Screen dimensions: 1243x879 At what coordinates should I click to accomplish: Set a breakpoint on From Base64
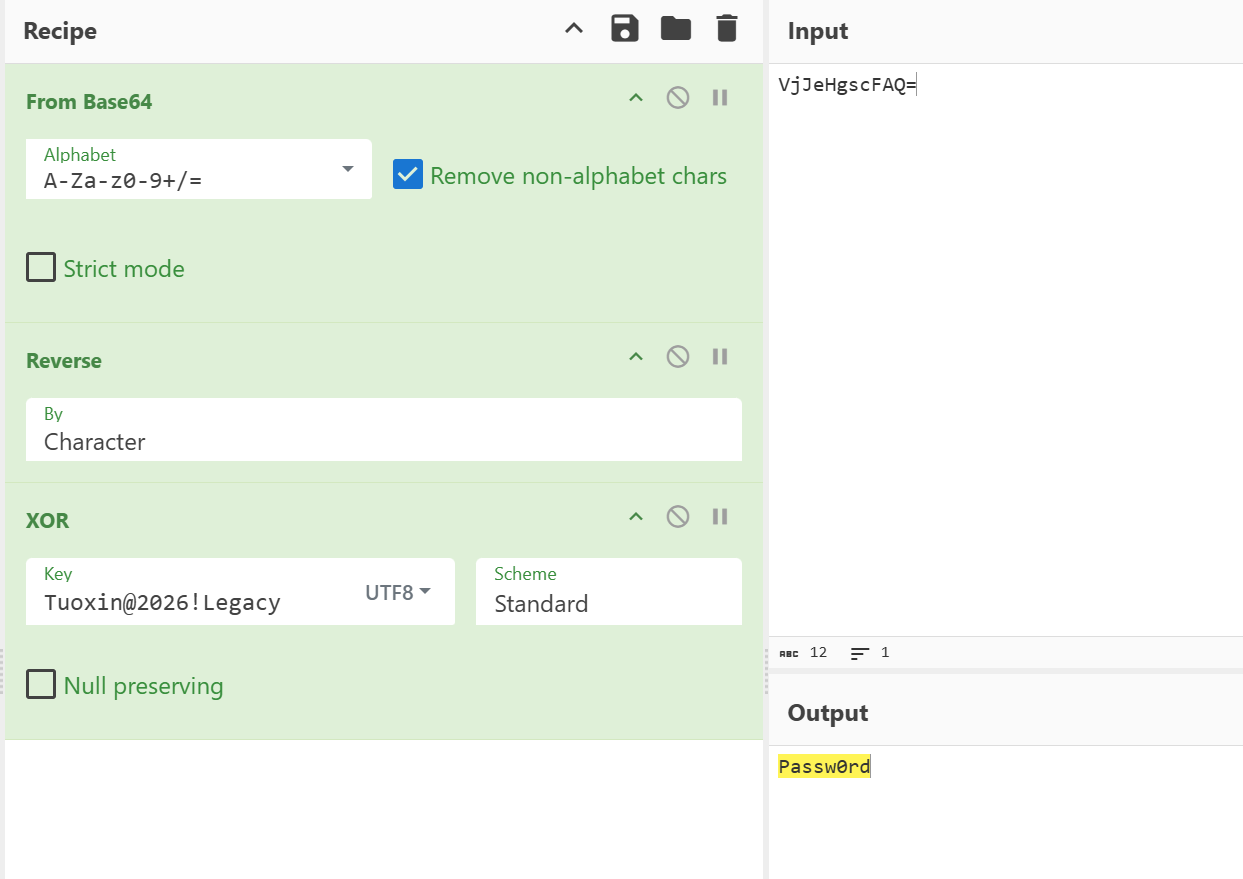(x=720, y=98)
